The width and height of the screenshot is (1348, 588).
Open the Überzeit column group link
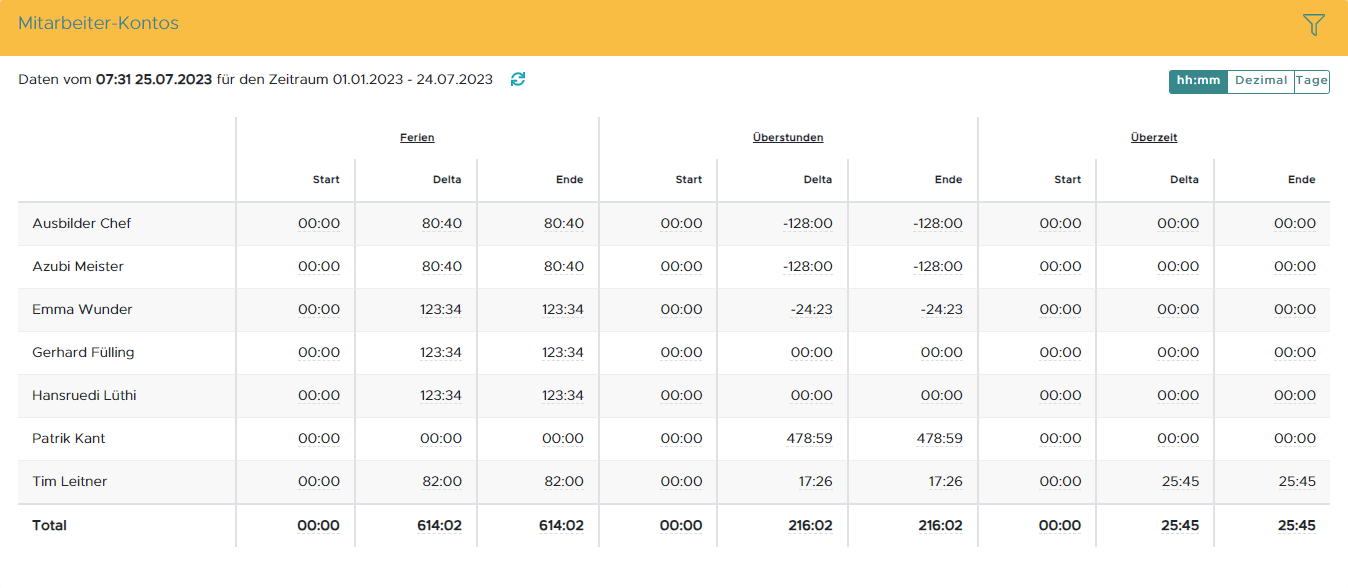point(1153,138)
